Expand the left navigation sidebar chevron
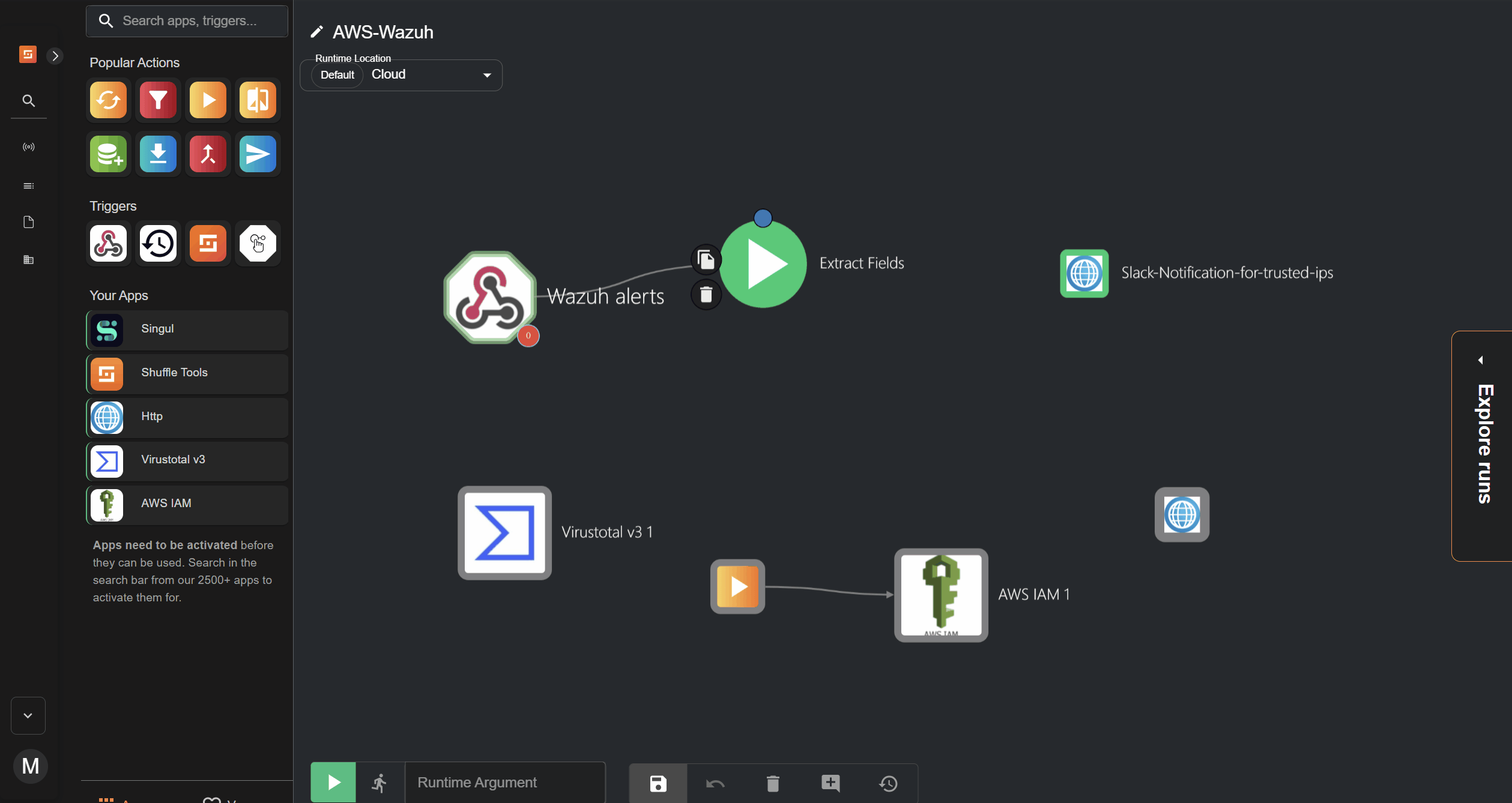Viewport: 1512px width, 803px height. click(55, 56)
